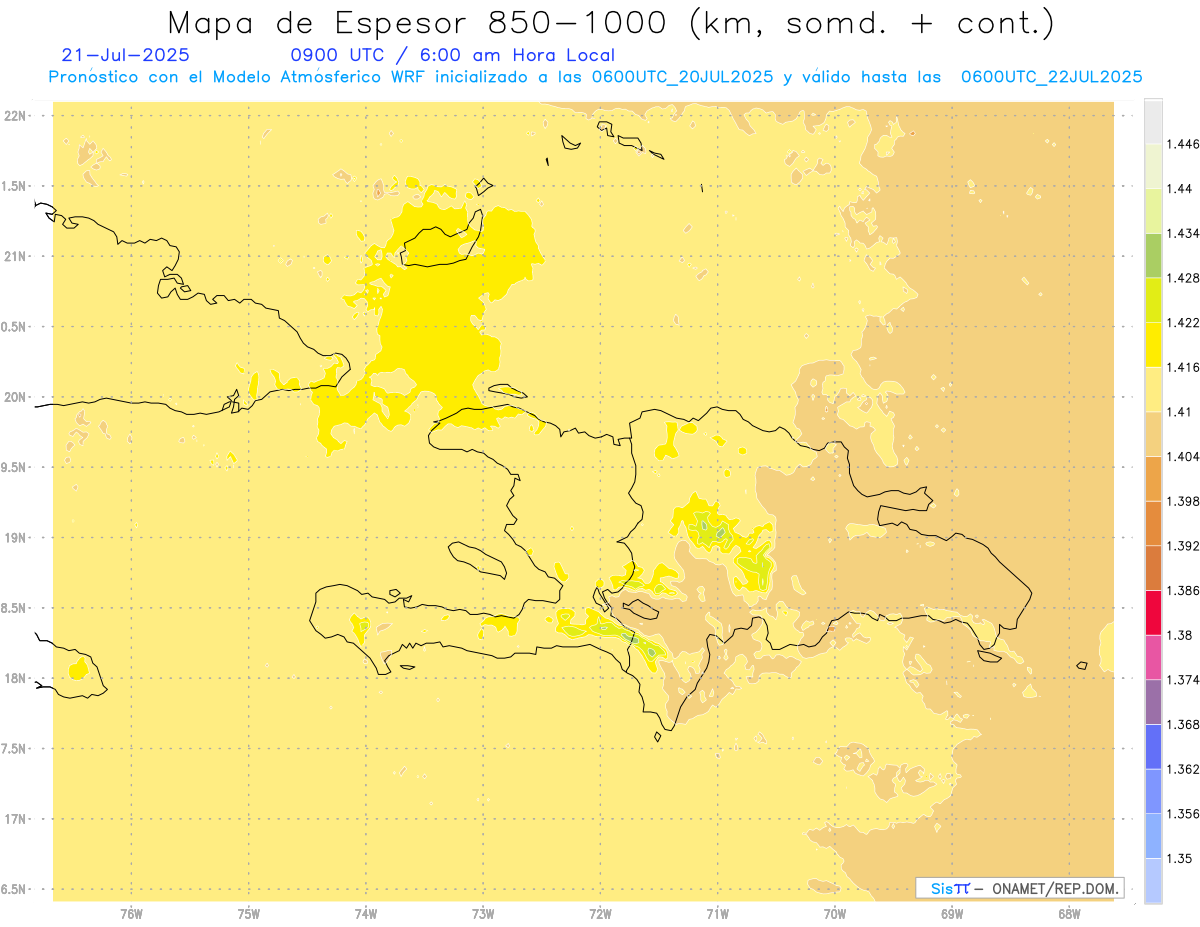Select the '1.41' color scale value

pyautogui.click(x=1179, y=412)
